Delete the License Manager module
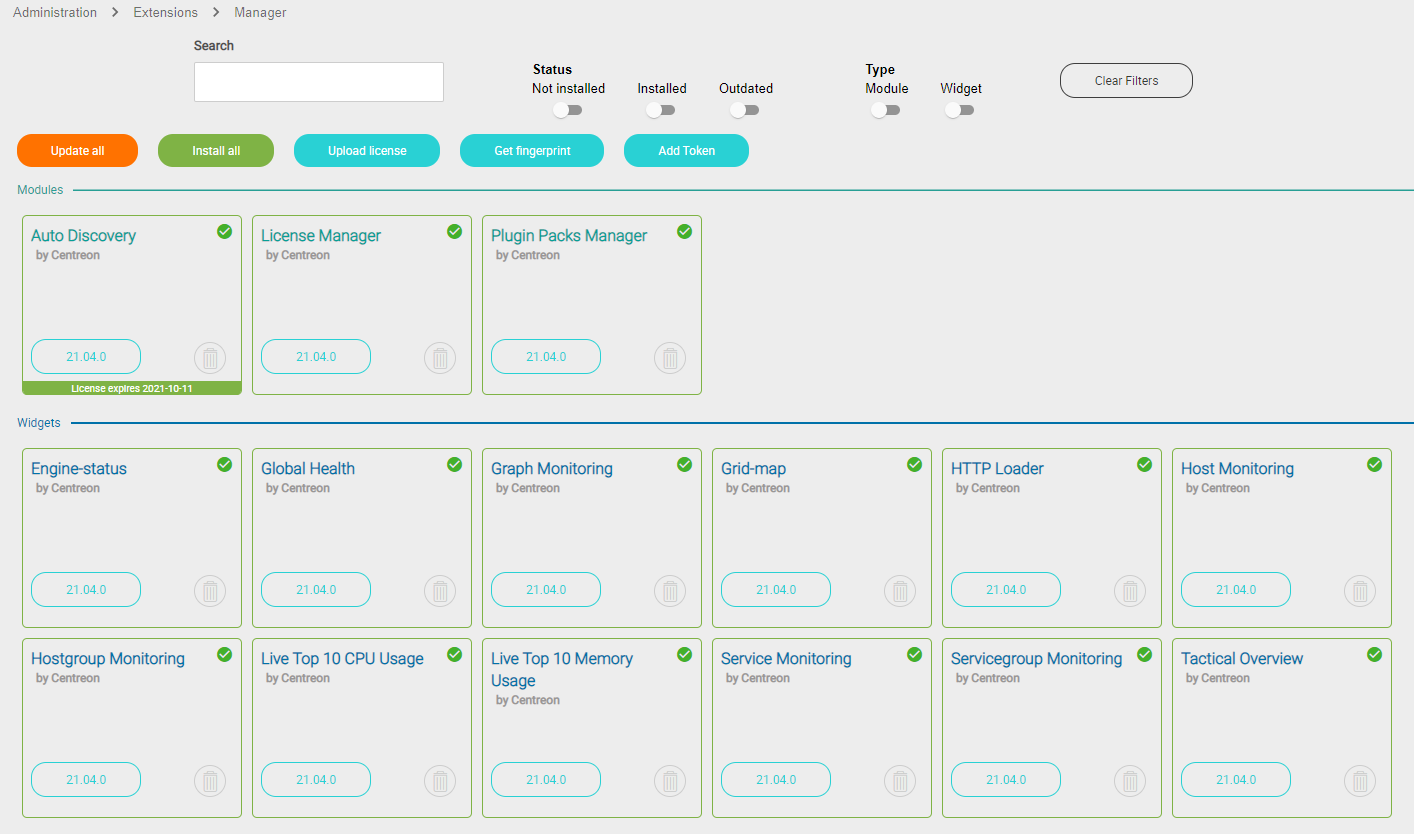This screenshot has height=834, width=1414. 440,357
